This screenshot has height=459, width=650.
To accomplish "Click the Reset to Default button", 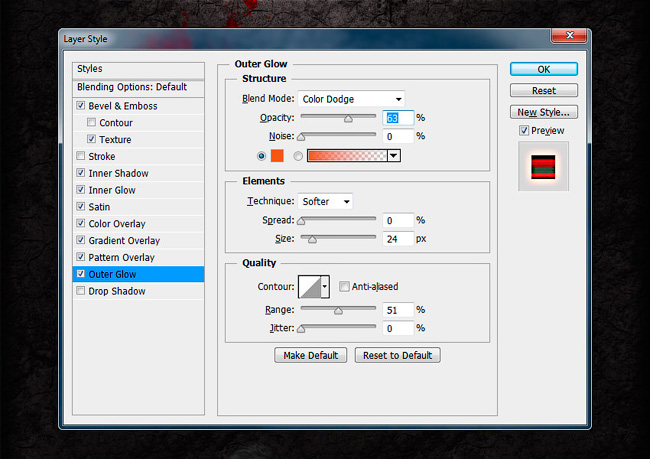I will click(398, 355).
